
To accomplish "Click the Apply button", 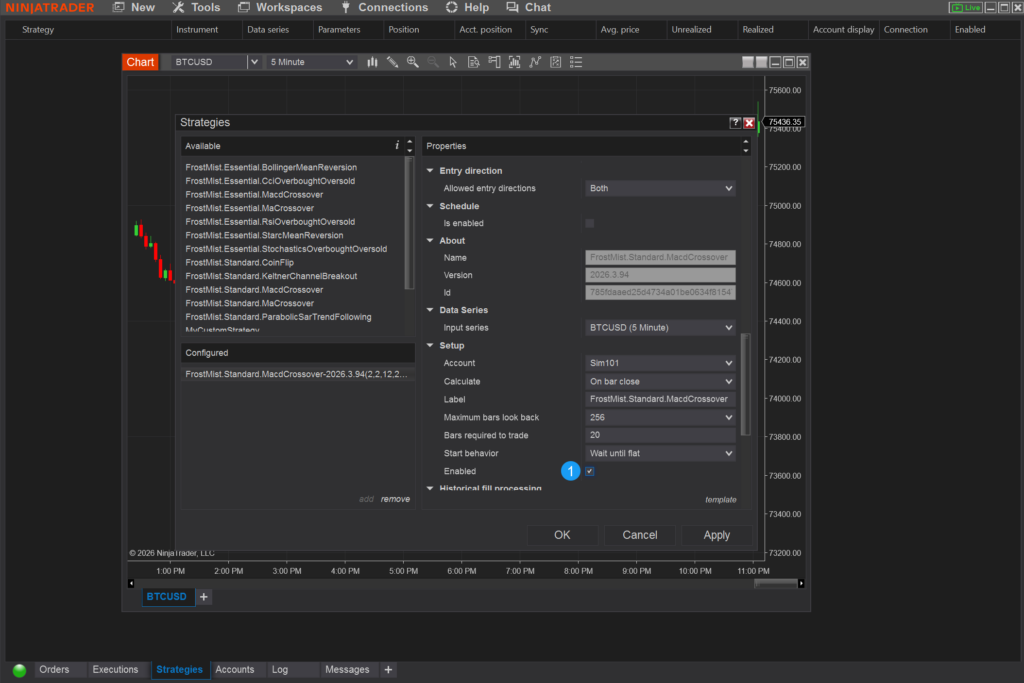I will tap(716, 535).
